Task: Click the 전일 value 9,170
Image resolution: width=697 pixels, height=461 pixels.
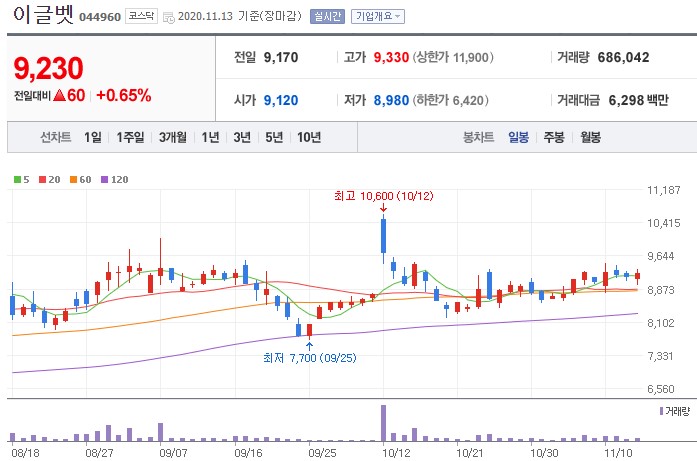Action: click(281, 57)
